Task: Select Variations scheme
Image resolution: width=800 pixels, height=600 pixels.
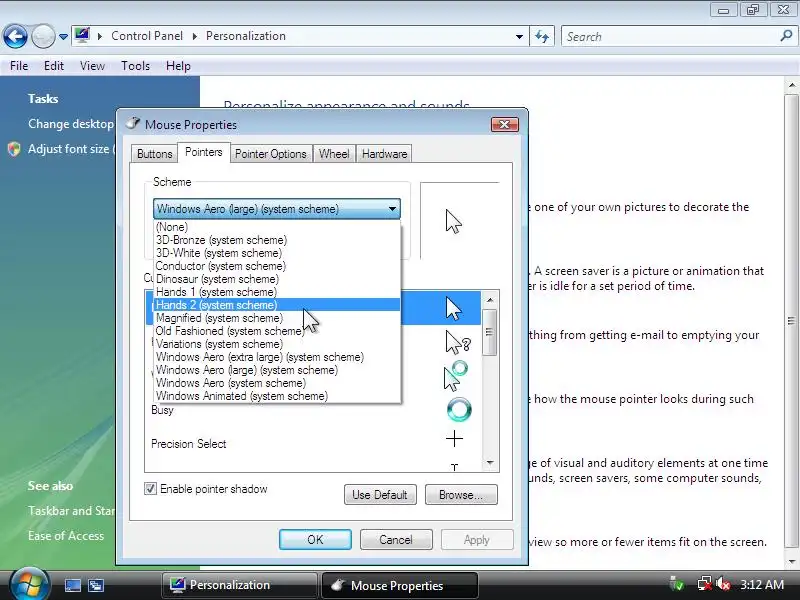Action: [277, 344]
